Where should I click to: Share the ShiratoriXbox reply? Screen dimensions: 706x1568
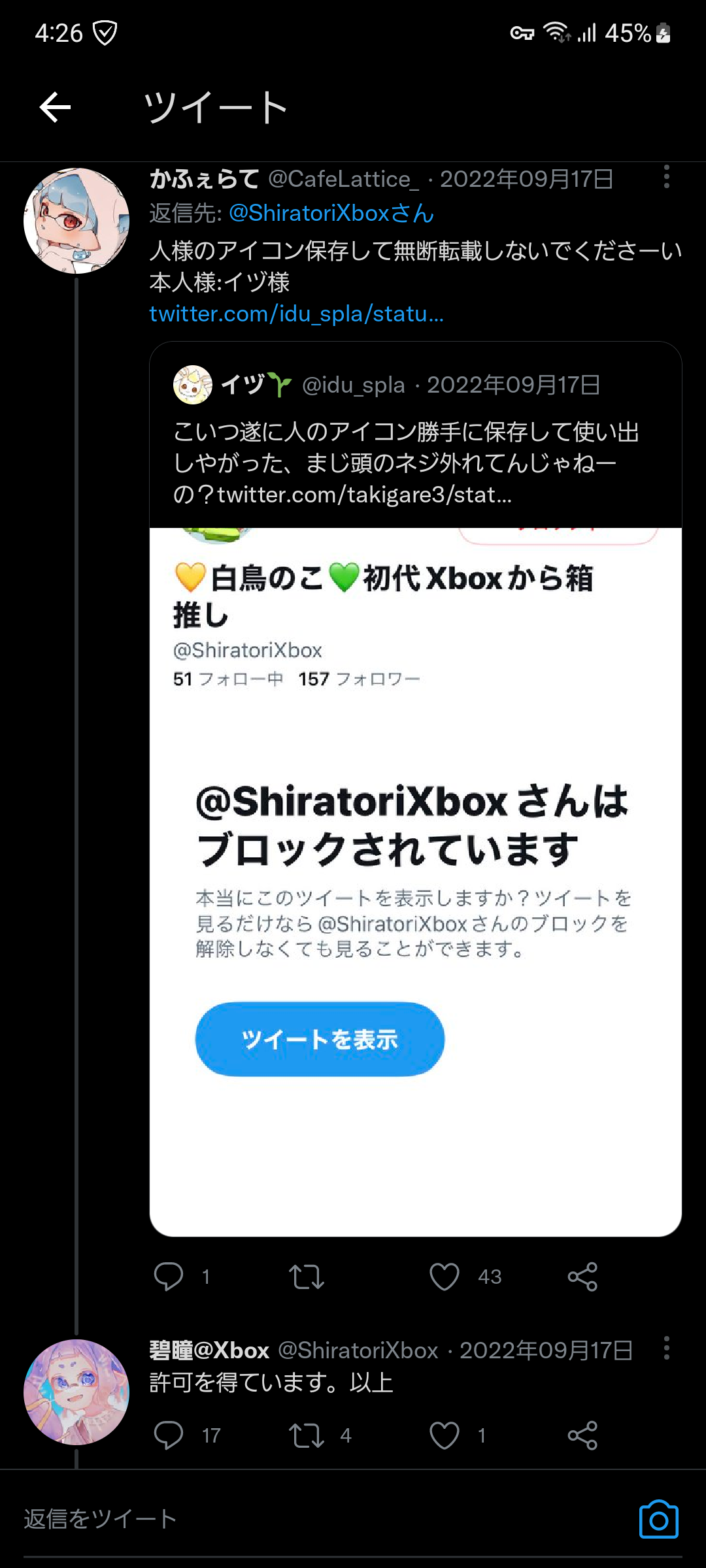coord(582,1435)
